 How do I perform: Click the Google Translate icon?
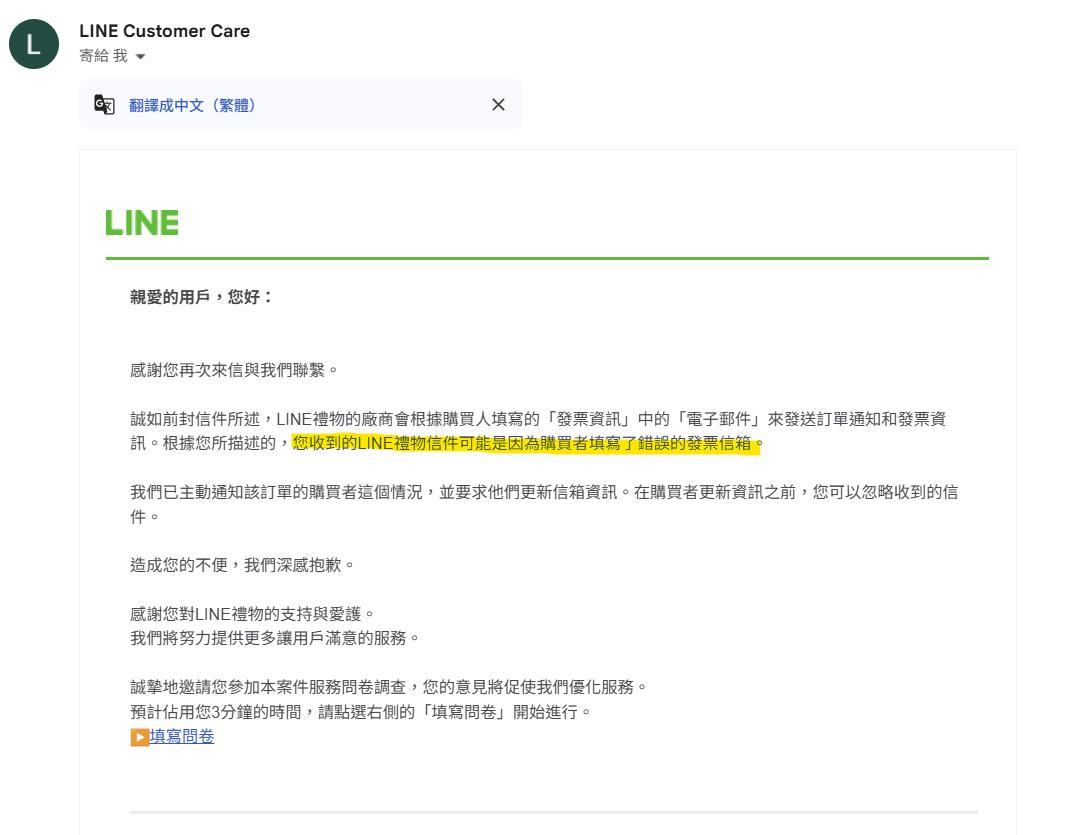pyautogui.click(x=104, y=104)
